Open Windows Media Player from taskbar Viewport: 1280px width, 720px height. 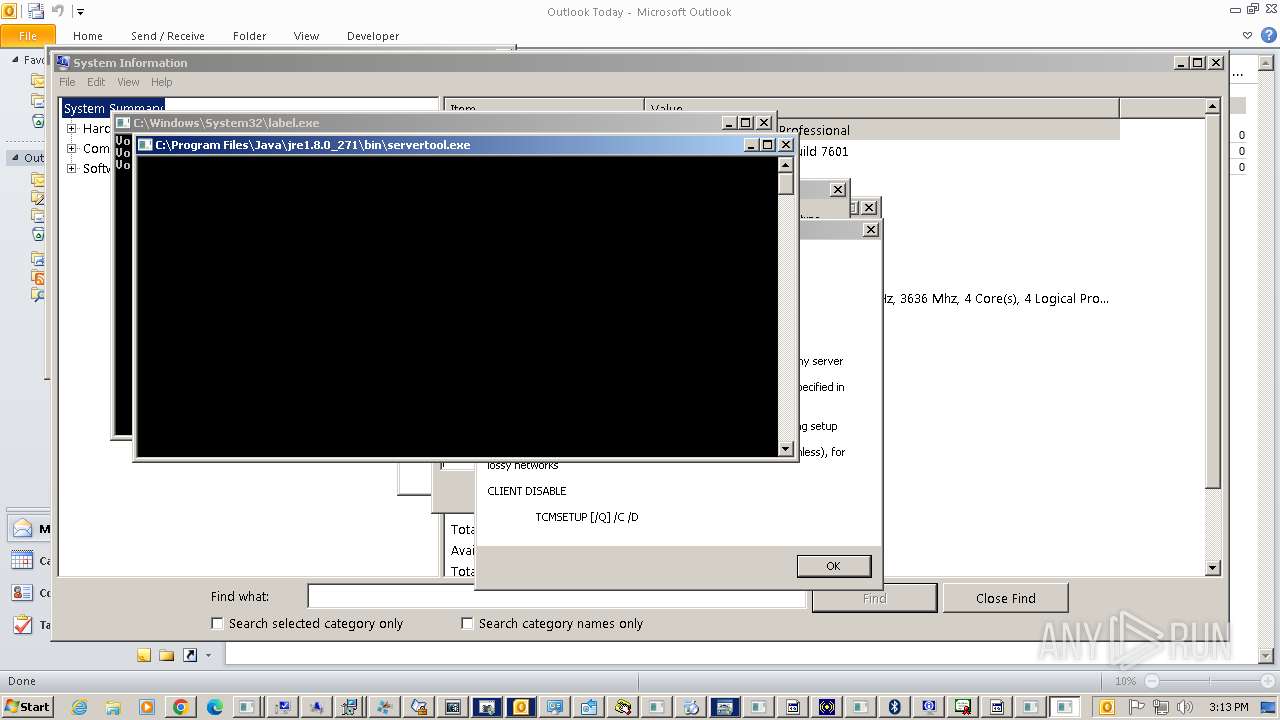[x=147, y=707]
